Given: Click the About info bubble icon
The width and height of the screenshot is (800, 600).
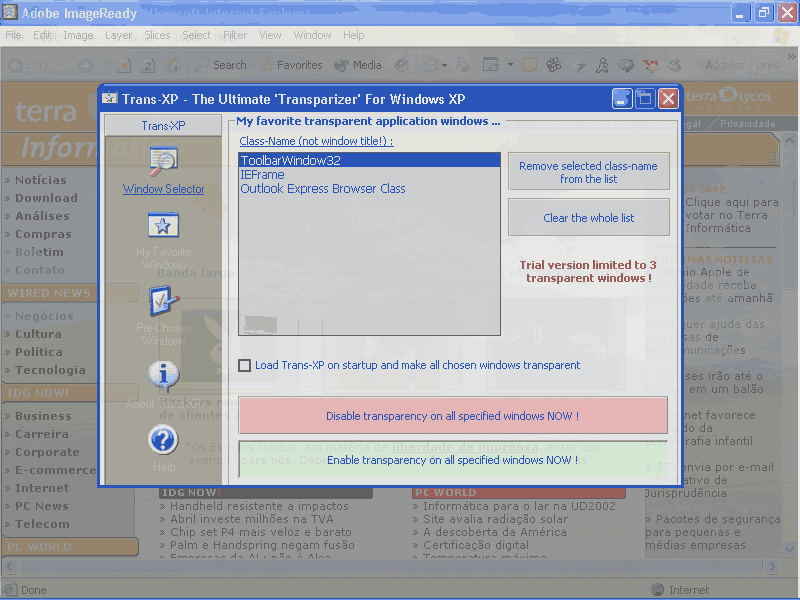Looking at the screenshot, I should coord(163,375).
